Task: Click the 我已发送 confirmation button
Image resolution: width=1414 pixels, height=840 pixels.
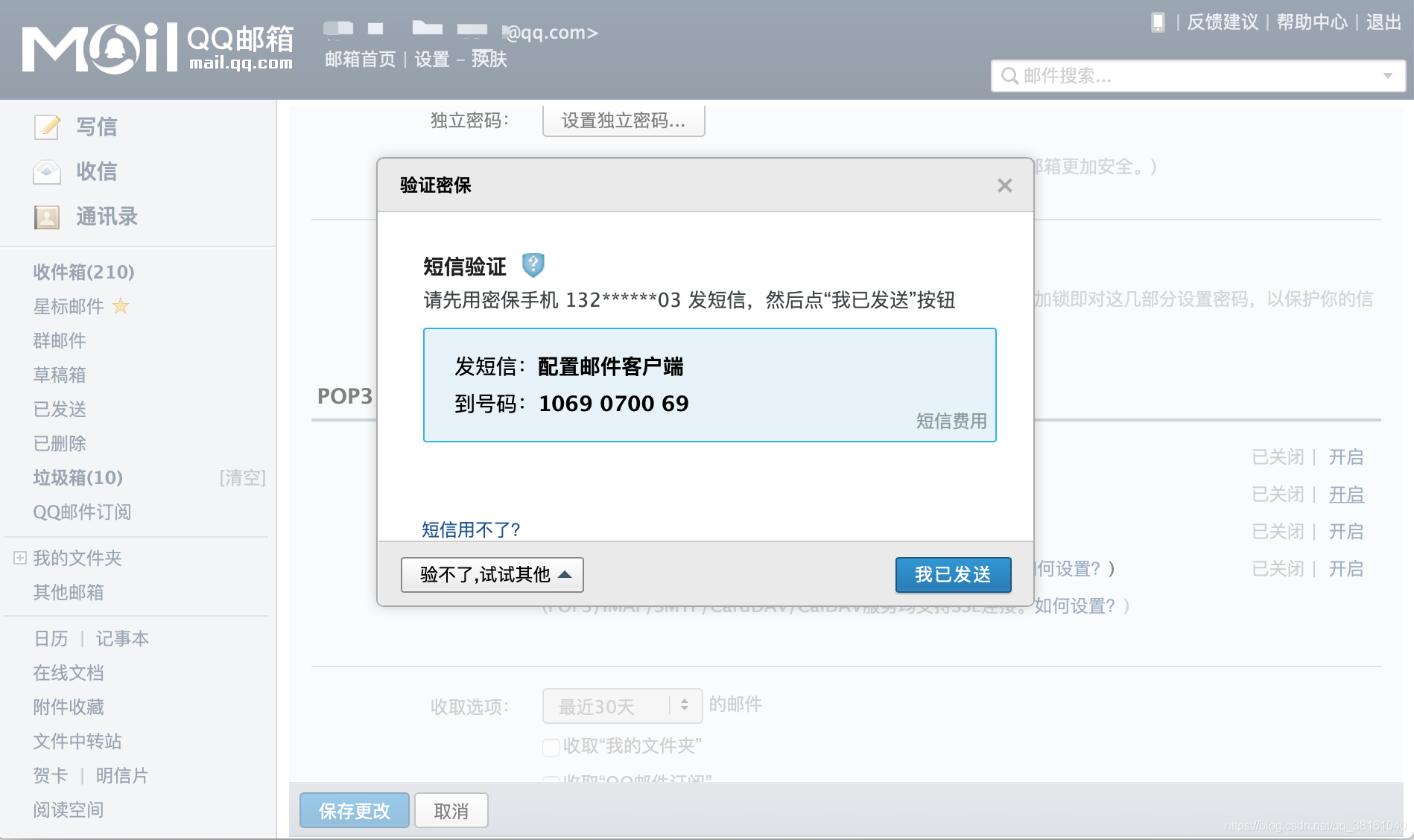Action: (954, 574)
